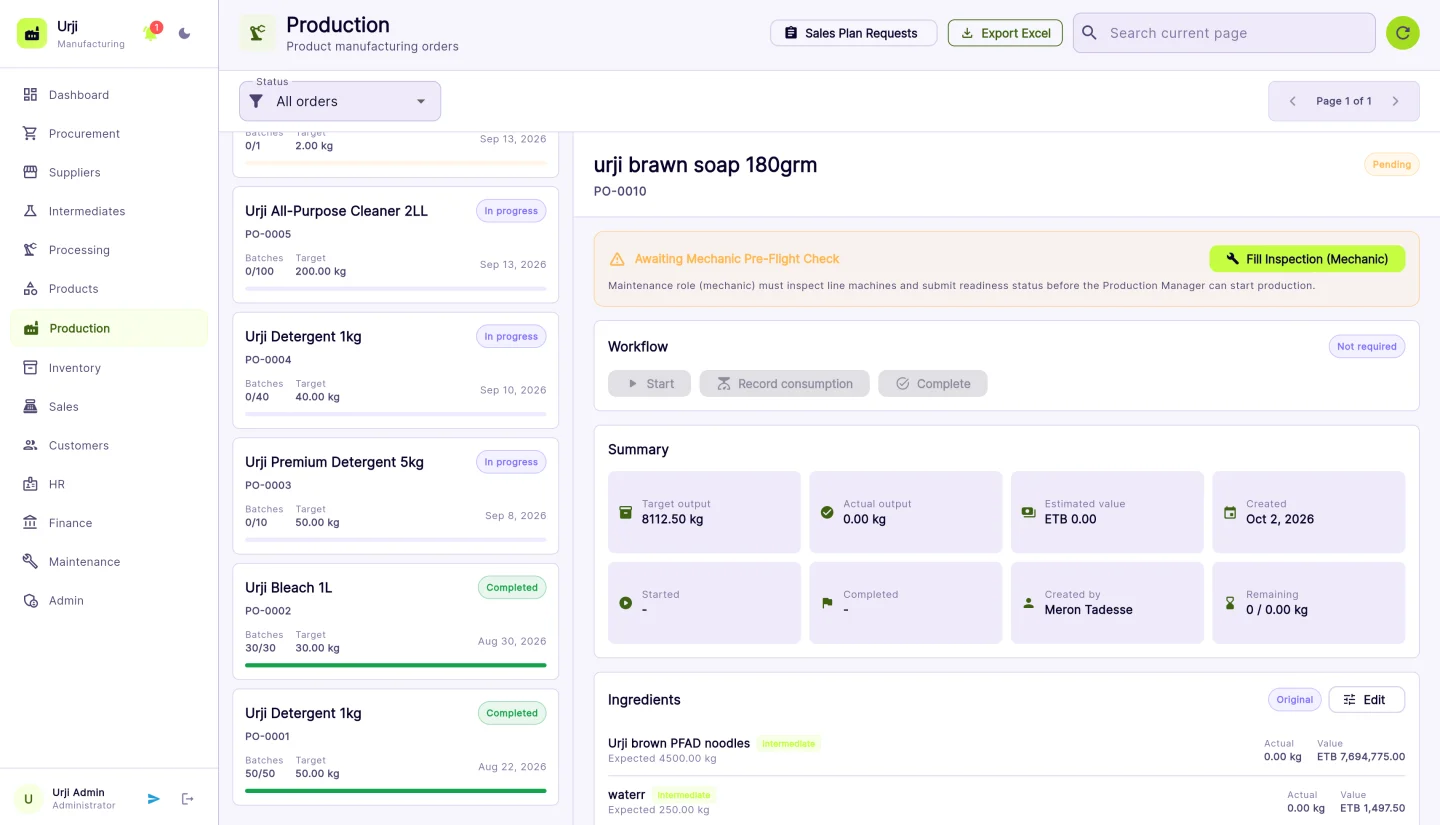Click the Maintenance wrench icon
1440x825 pixels.
30,562
